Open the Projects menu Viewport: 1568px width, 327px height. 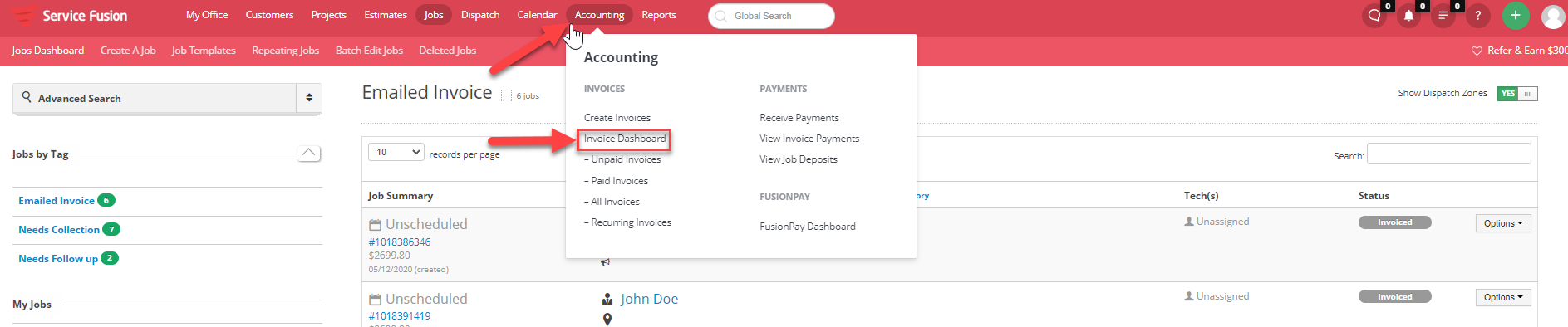[329, 15]
